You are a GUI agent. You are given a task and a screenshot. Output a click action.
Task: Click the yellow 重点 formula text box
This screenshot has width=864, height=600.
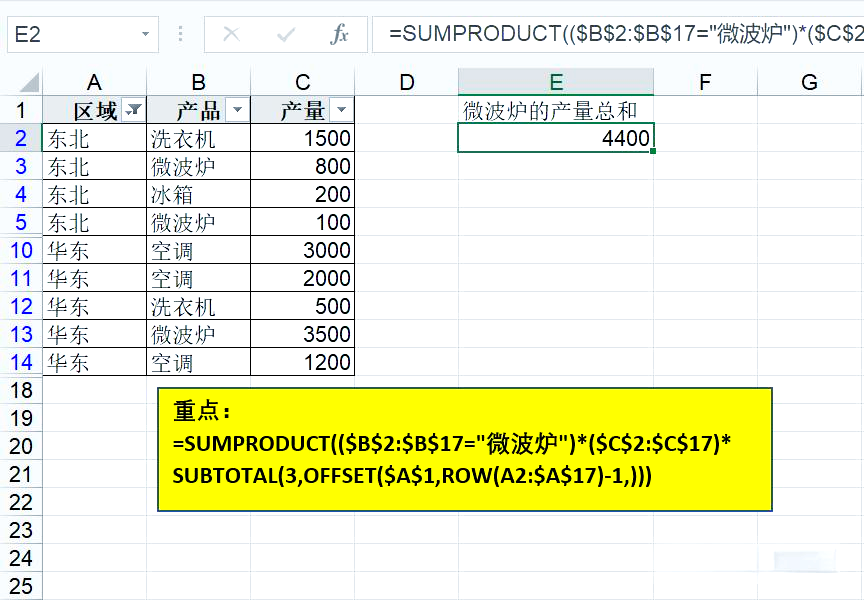click(x=465, y=450)
